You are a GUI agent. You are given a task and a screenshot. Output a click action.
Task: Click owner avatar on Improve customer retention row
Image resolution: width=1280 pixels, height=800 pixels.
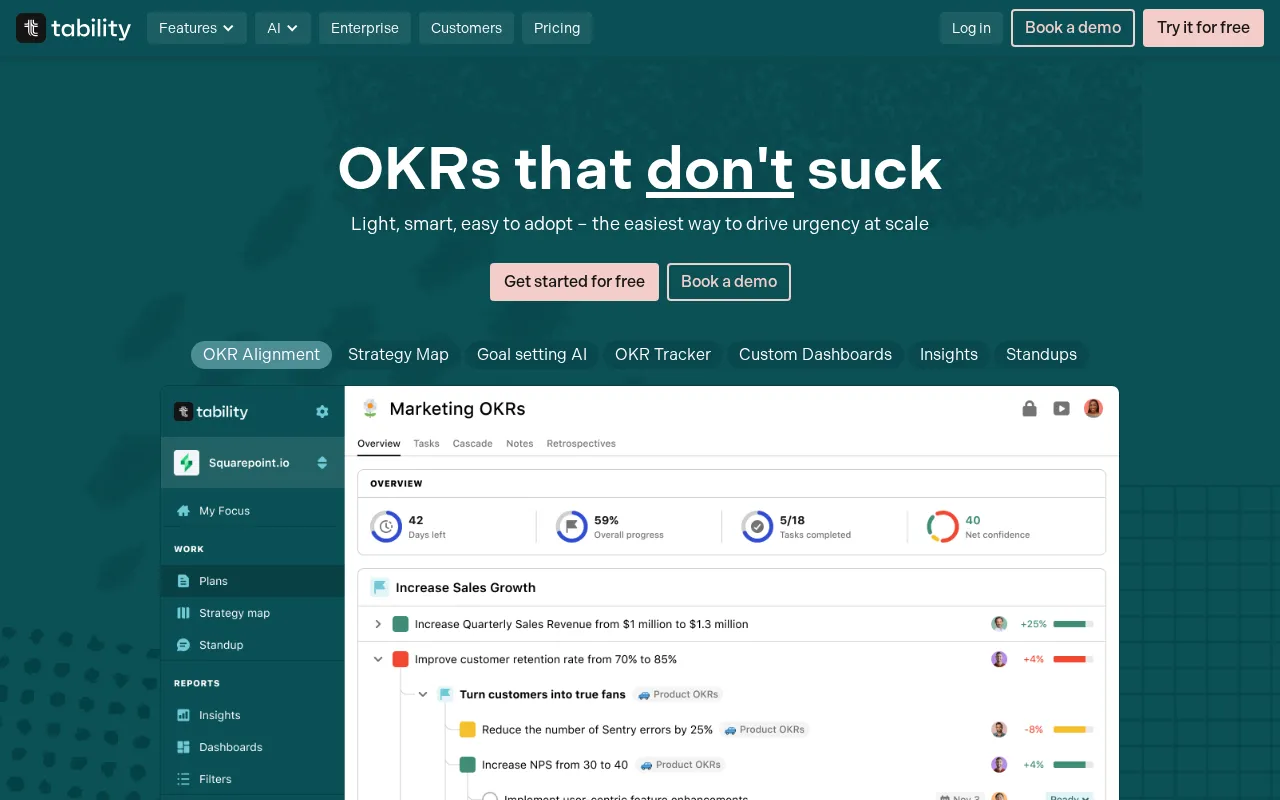(999, 659)
